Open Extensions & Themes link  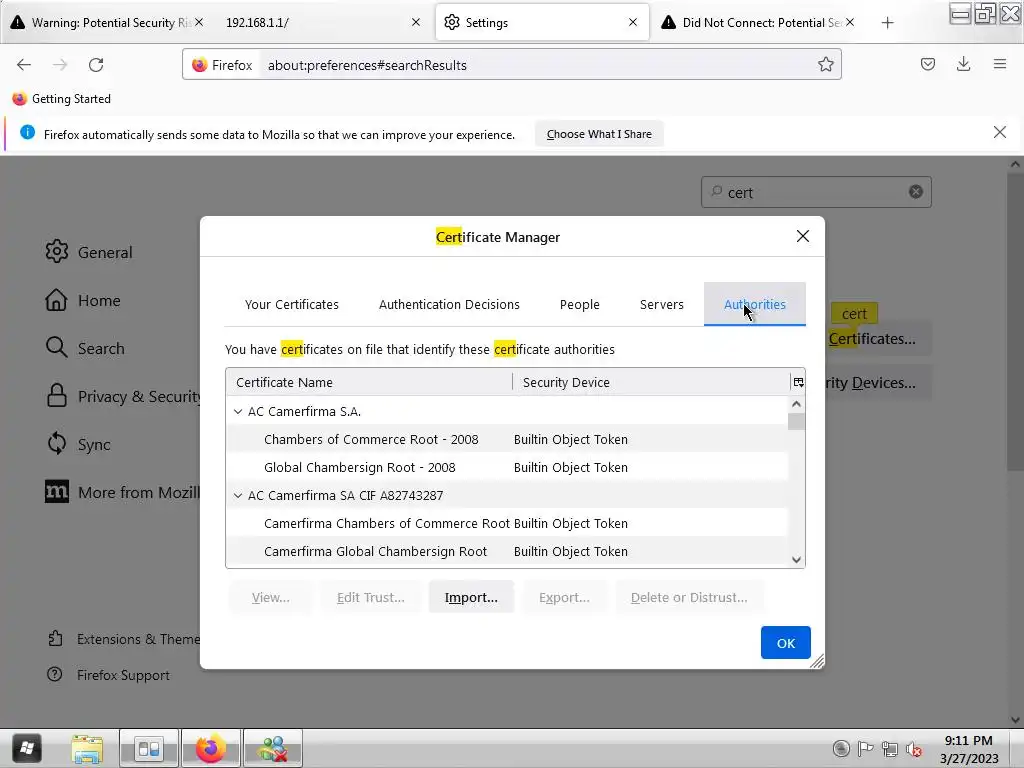(123, 639)
